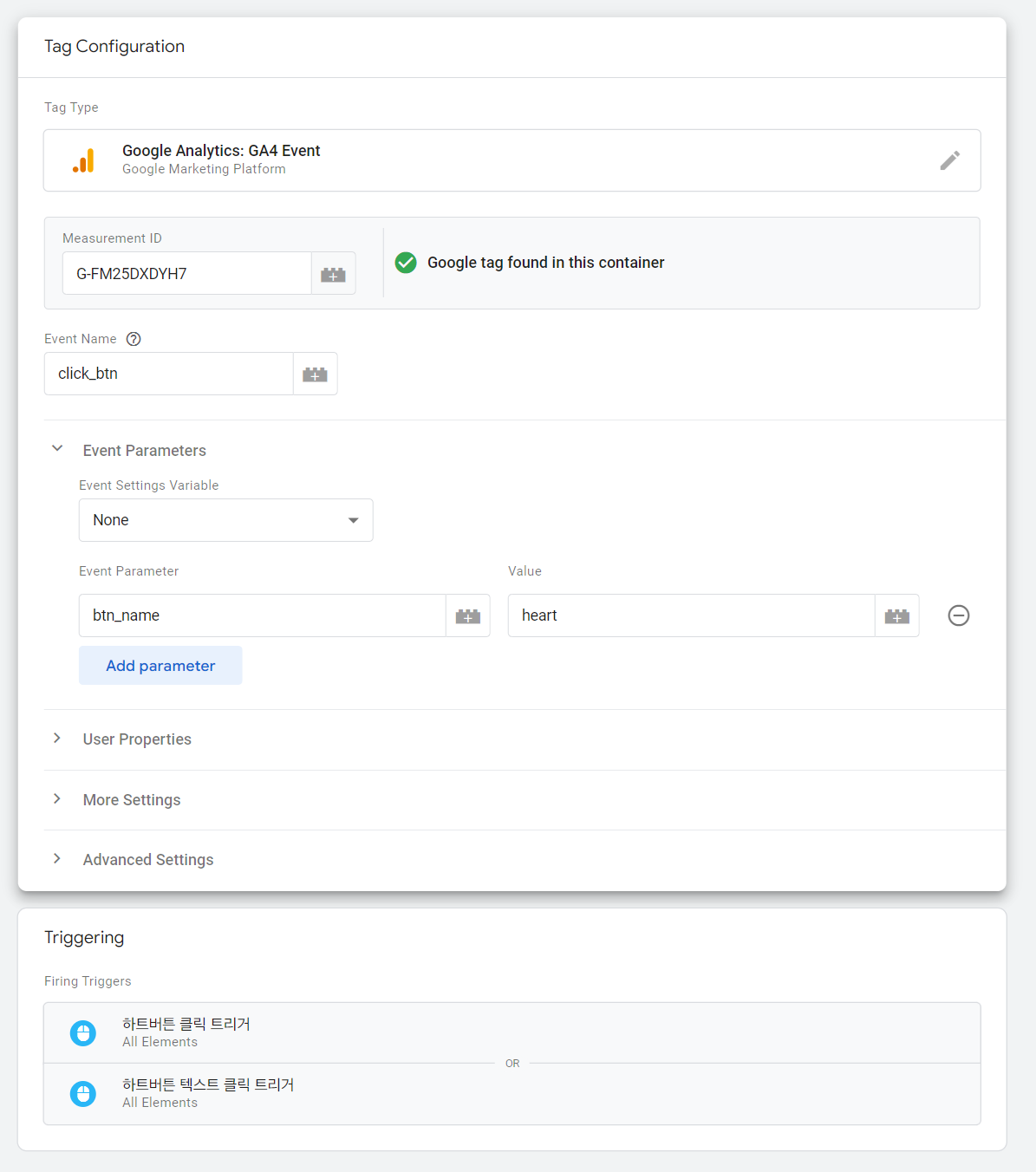Click the Google Analytics bar chart icon

point(84,160)
